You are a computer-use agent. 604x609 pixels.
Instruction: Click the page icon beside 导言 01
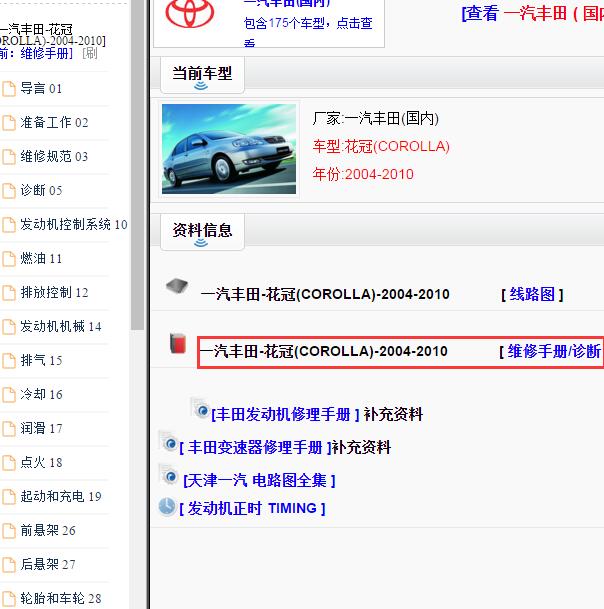tap(9, 89)
